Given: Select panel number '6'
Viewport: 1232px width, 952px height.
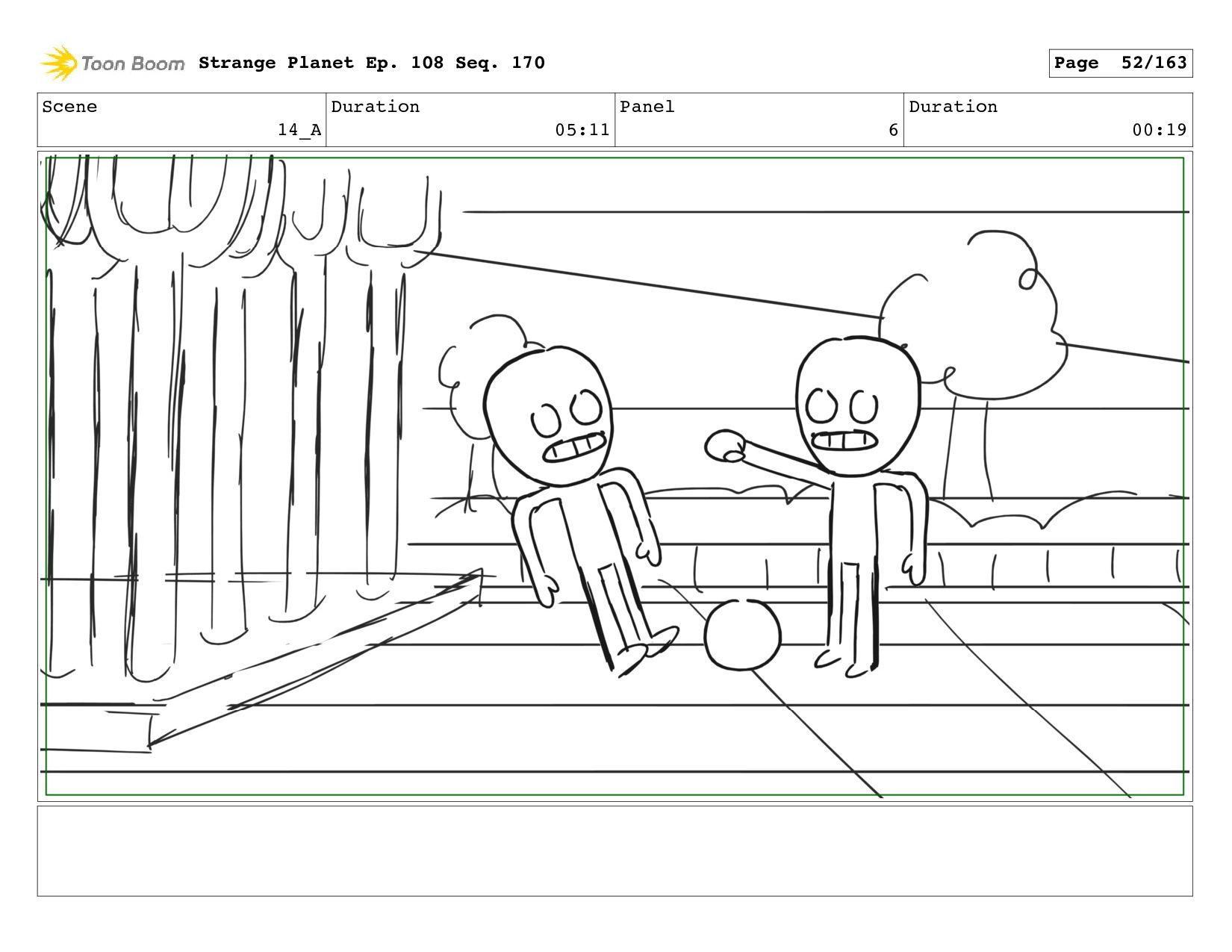Looking at the screenshot, I should tap(893, 130).
